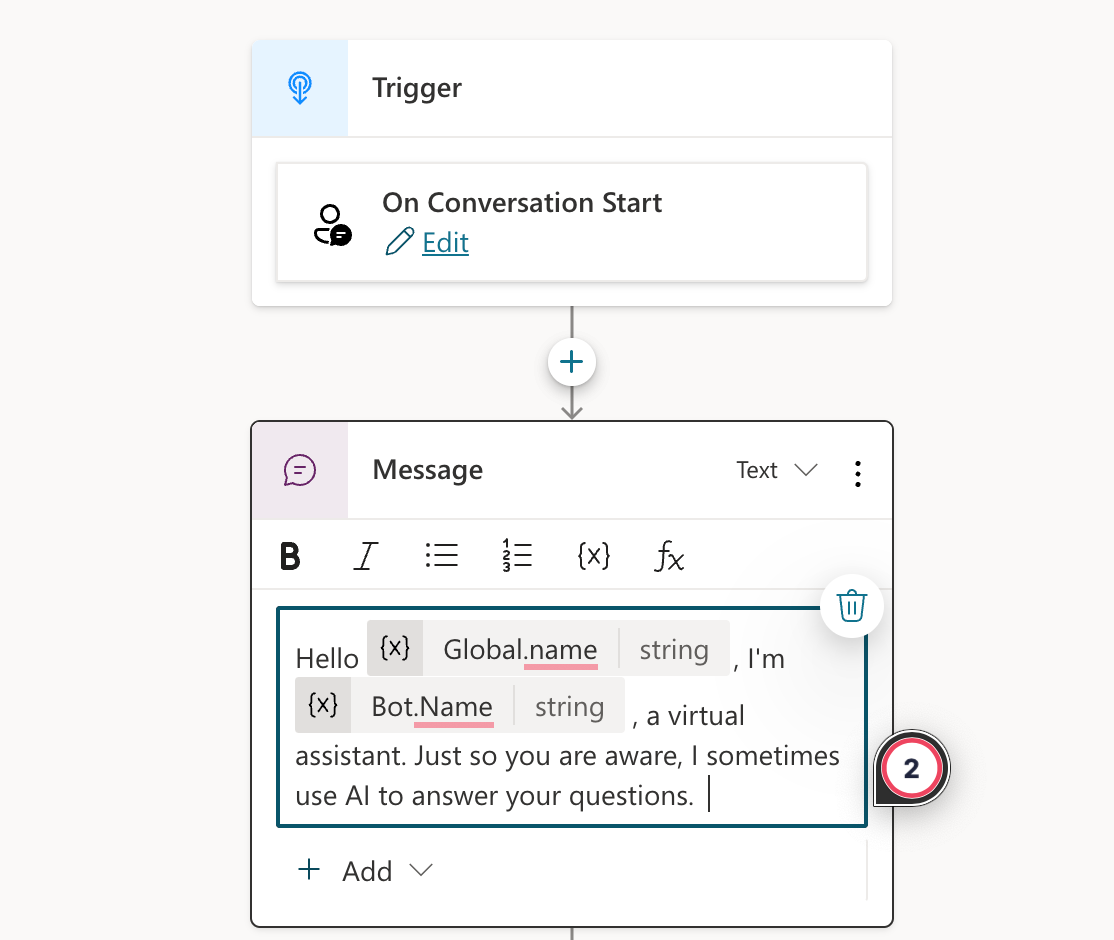Insert a bulleted list in message
Screen dimensions: 1114x940
[x=441, y=556]
